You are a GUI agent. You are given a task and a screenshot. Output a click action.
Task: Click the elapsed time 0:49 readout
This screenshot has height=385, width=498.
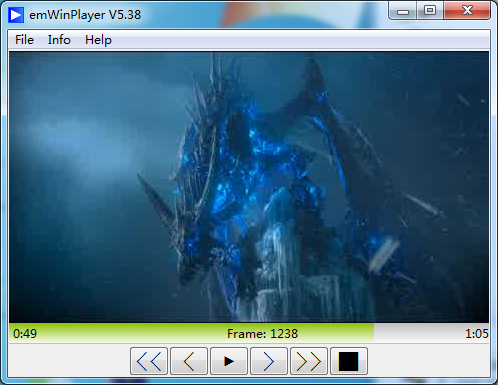(25, 334)
